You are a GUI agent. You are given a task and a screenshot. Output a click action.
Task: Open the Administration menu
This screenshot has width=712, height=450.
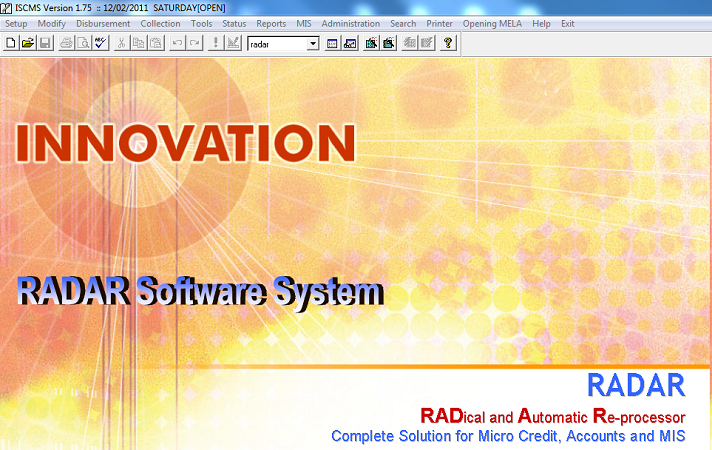350,23
